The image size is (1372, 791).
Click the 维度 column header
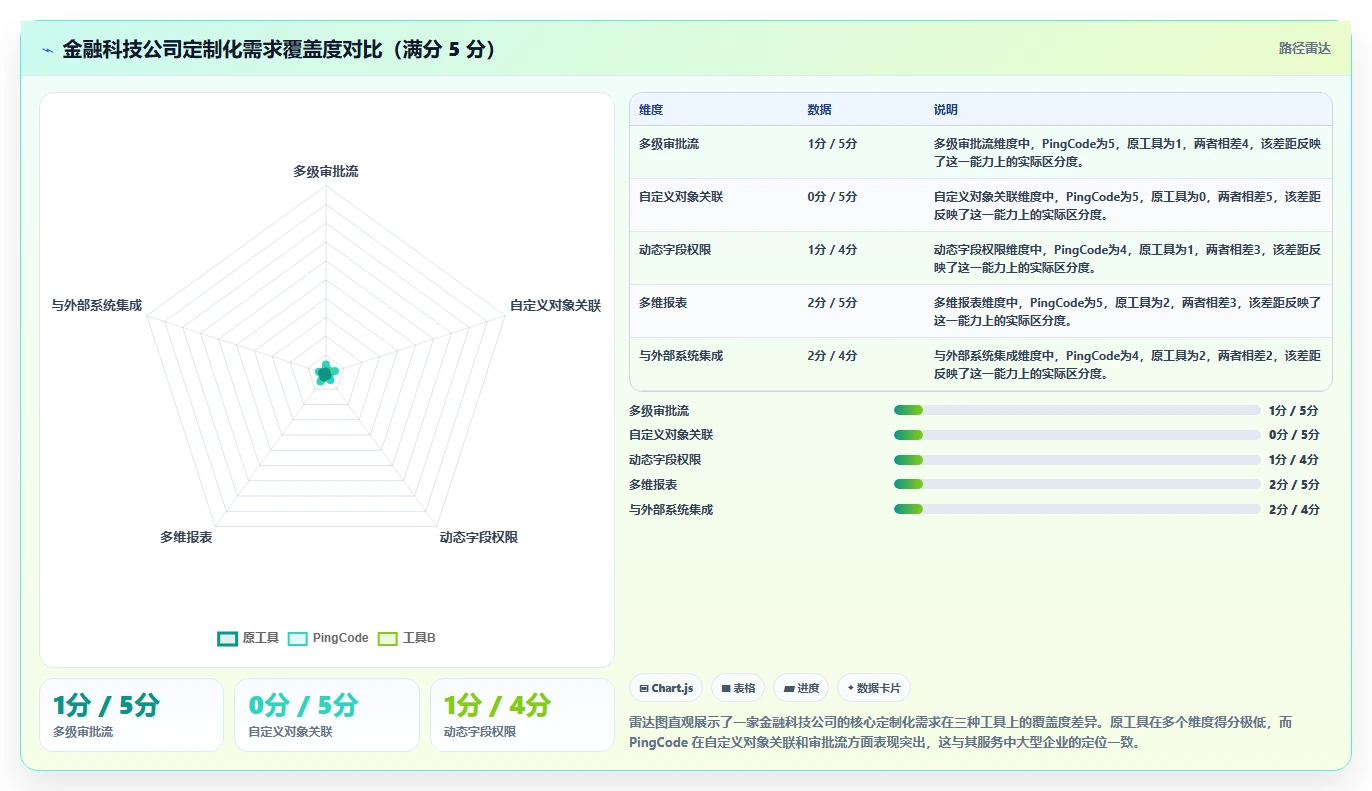click(x=651, y=110)
